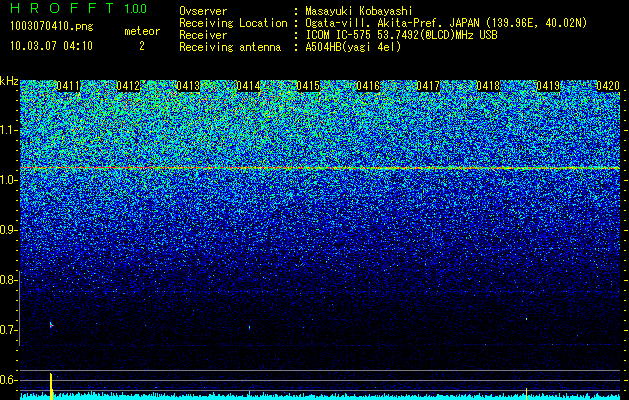Click the meteor echo near 0411 at 0.7 kHz
The width and height of the screenshot is (629, 400).
[51, 325]
